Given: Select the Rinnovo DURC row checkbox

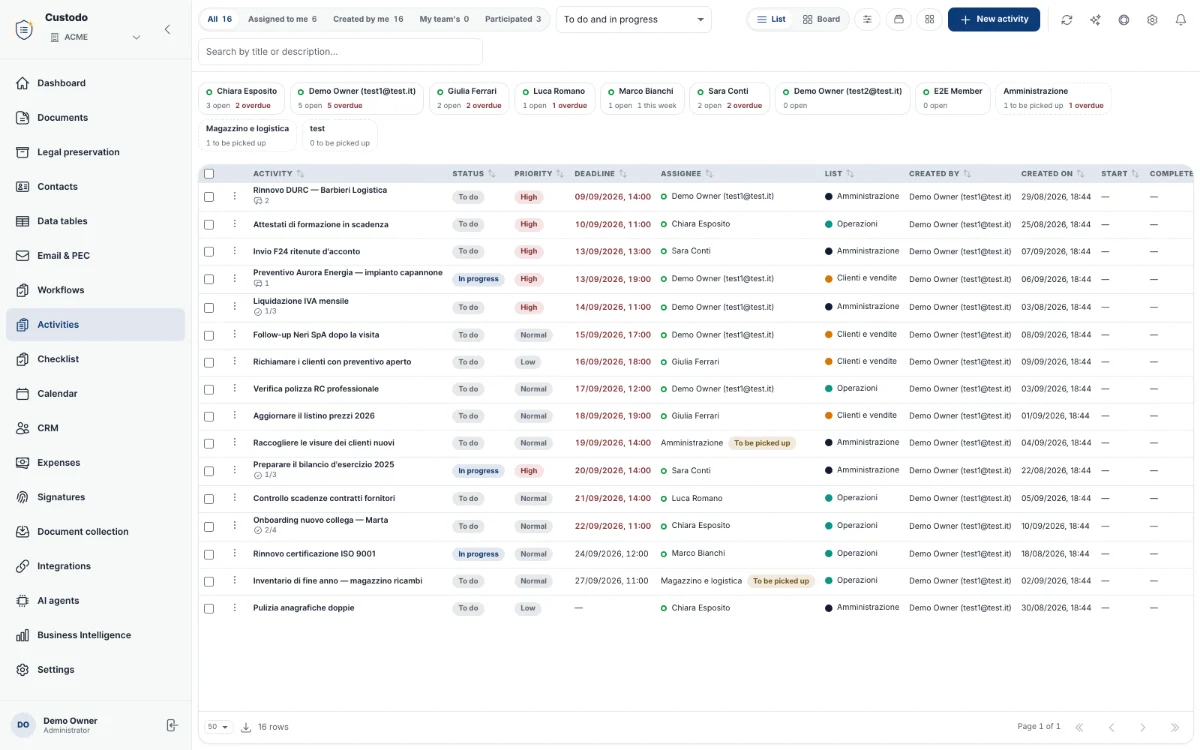Looking at the screenshot, I should pyautogui.click(x=209, y=197).
